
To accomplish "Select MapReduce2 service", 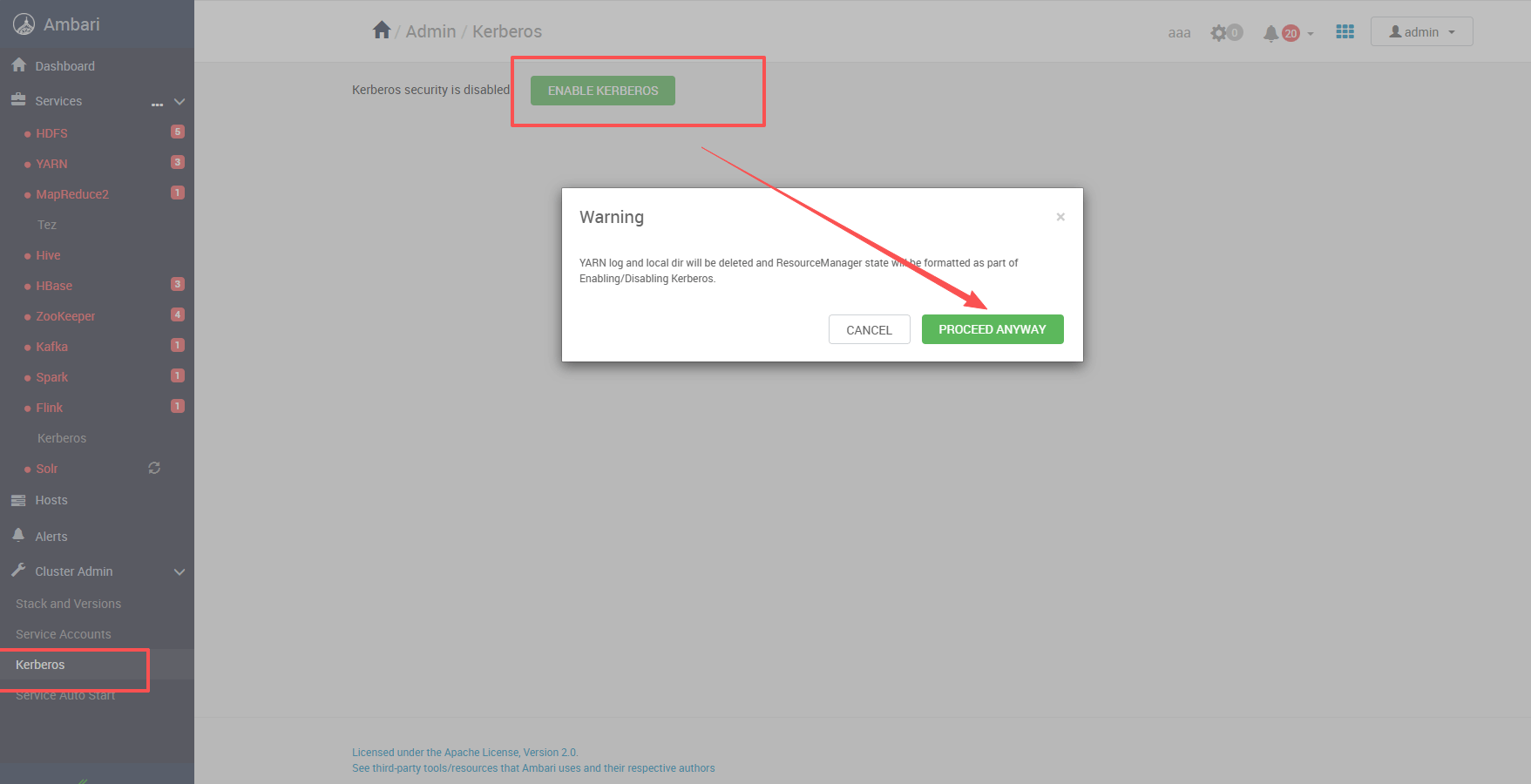I will click(x=72, y=194).
